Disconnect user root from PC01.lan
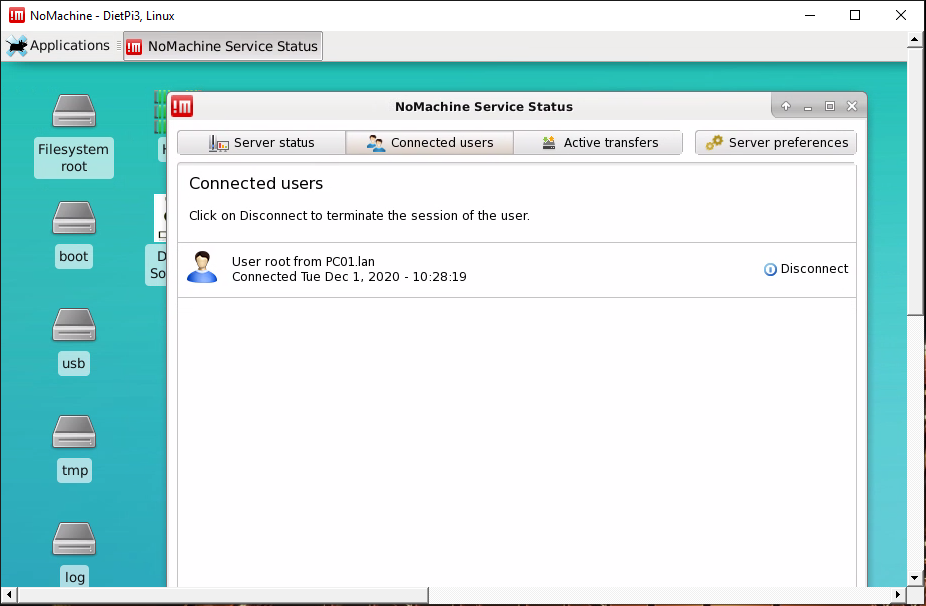Image resolution: width=926 pixels, height=606 pixels. [806, 269]
